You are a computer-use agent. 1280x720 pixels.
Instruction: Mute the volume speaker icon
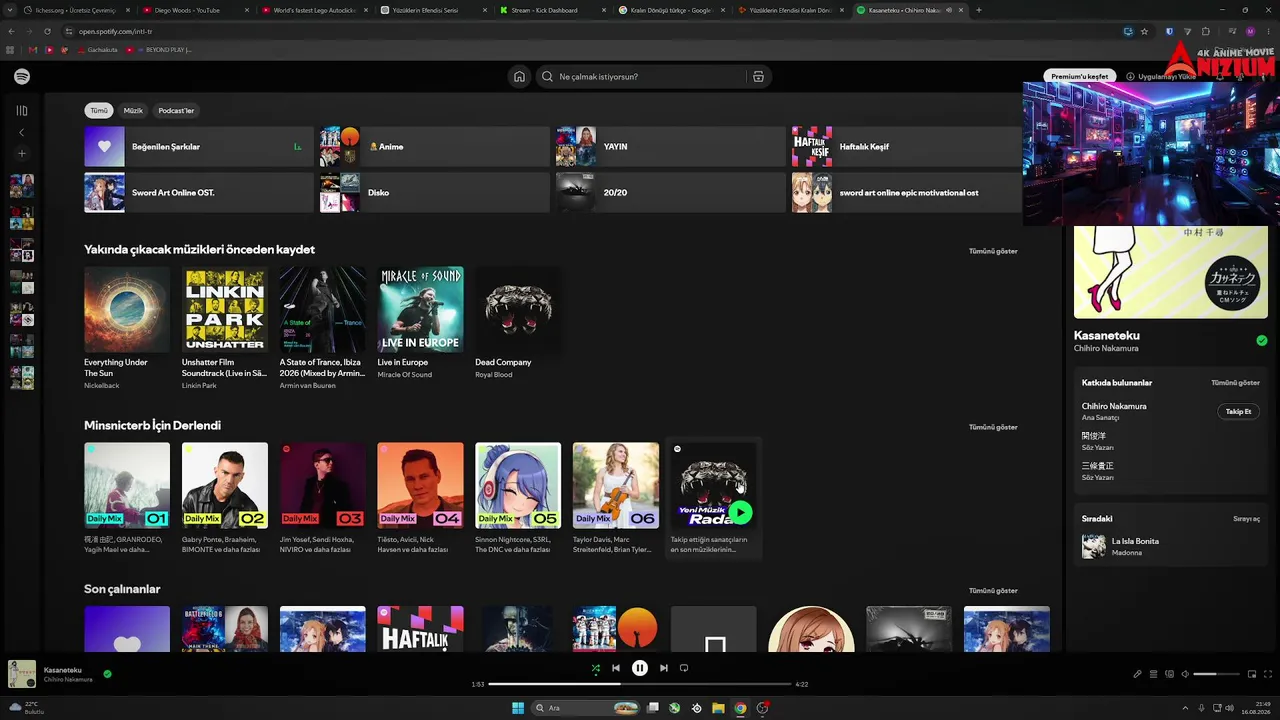pyautogui.click(x=1185, y=674)
